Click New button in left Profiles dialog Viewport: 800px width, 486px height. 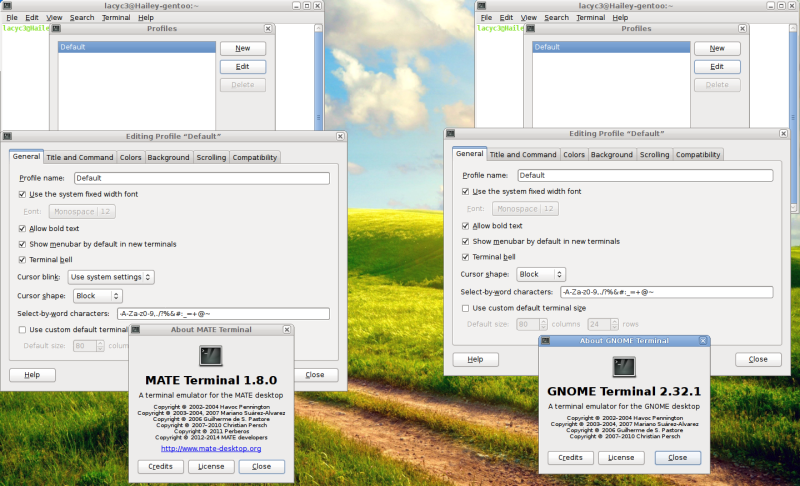click(x=243, y=48)
